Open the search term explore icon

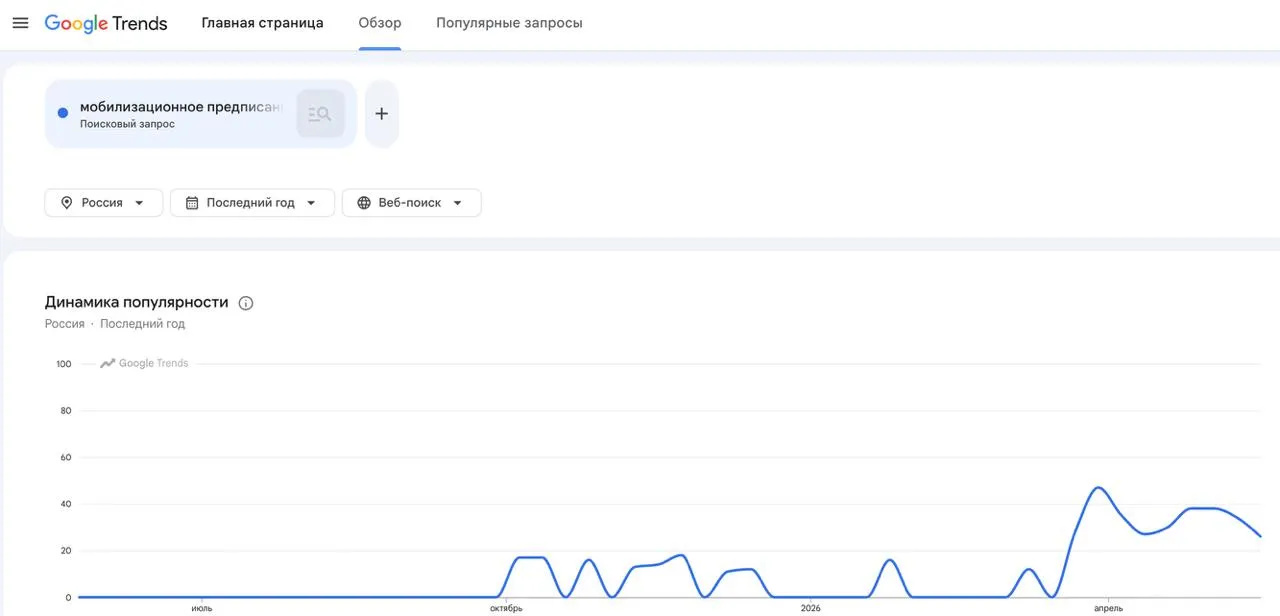click(x=320, y=114)
